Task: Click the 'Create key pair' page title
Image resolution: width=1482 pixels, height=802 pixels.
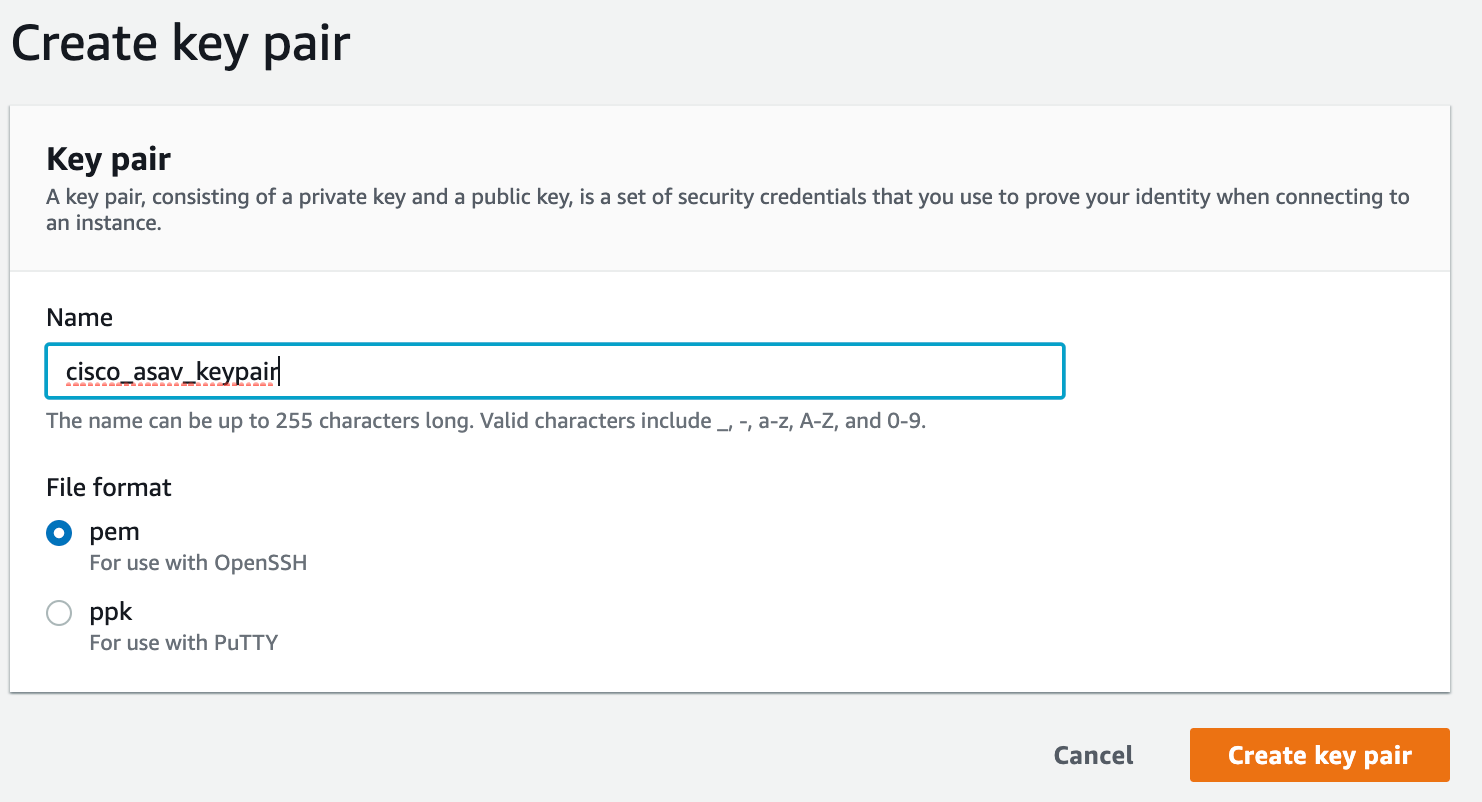Action: [x=181, y=44]
